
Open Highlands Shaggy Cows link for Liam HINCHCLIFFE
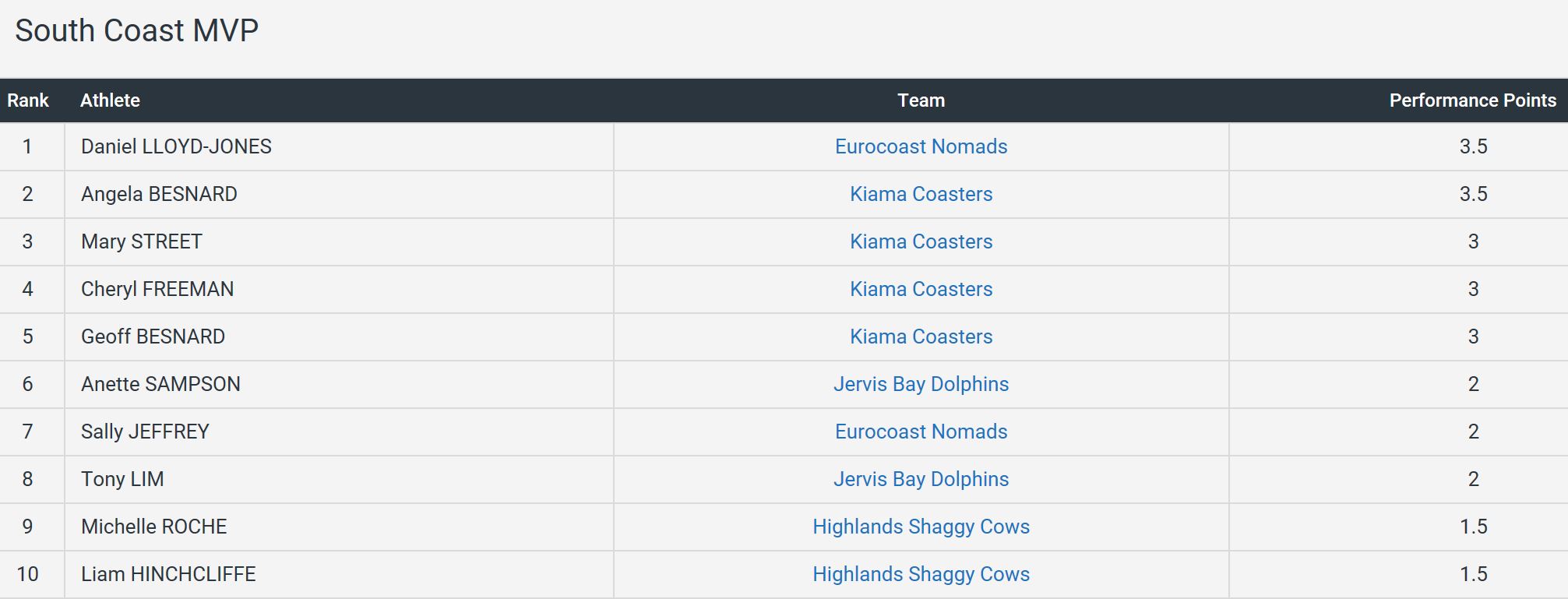(x=921, y=574)
